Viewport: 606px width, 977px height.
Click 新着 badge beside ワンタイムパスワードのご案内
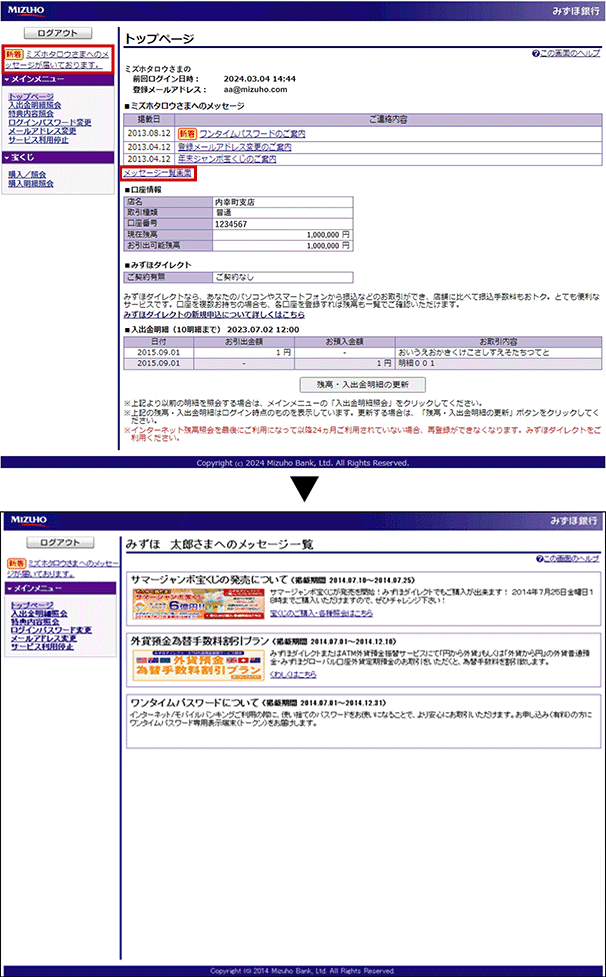187,133
